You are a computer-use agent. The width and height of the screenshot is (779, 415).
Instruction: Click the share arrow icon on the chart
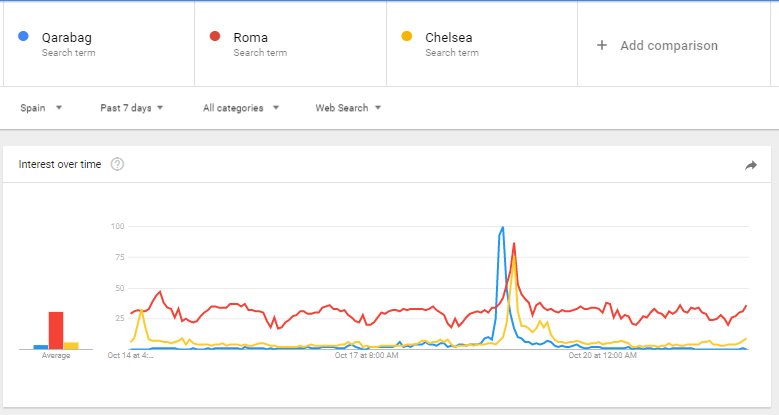pyautogui.click(x=751, y=165)
